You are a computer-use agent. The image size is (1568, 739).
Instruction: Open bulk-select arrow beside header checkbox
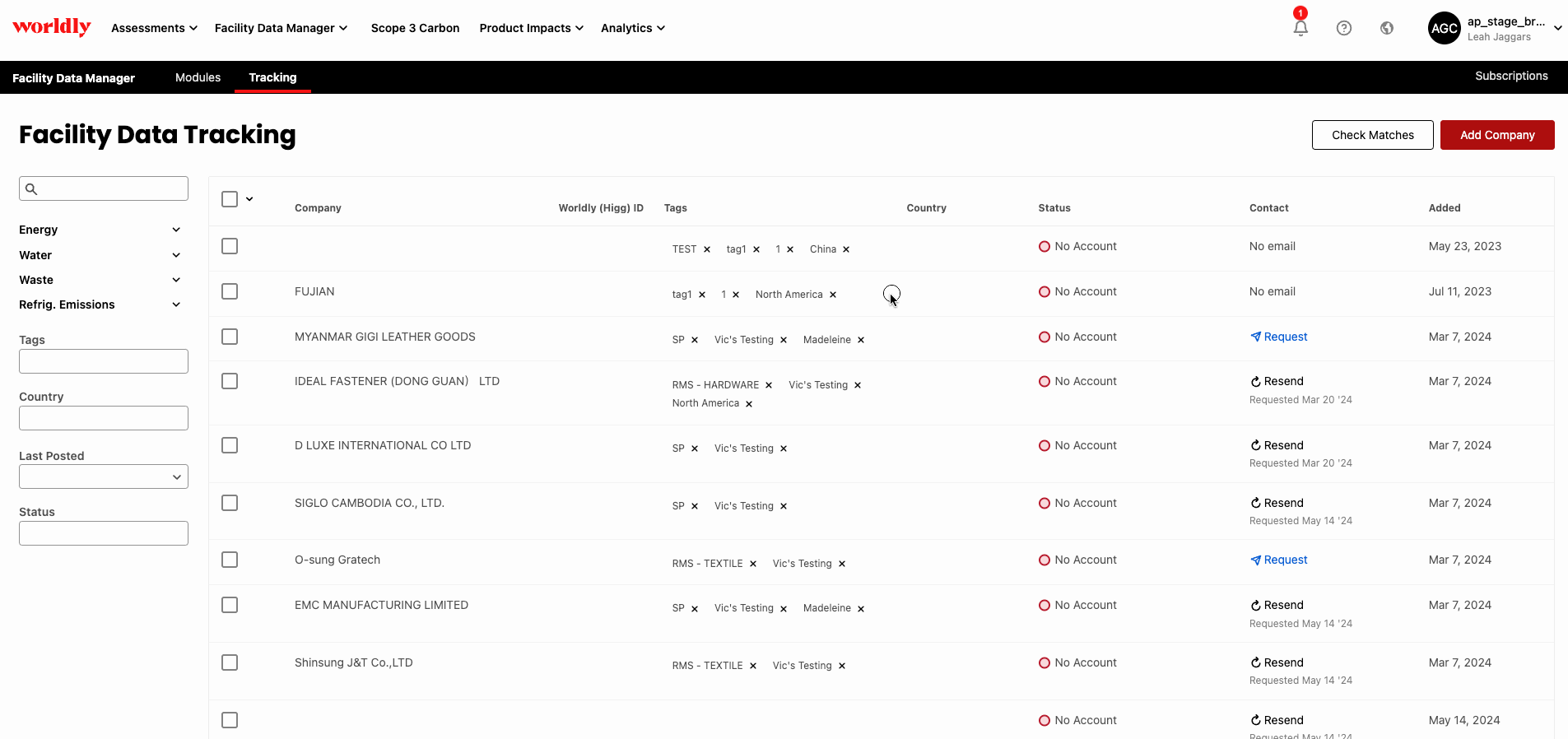[x=249, y=199]
